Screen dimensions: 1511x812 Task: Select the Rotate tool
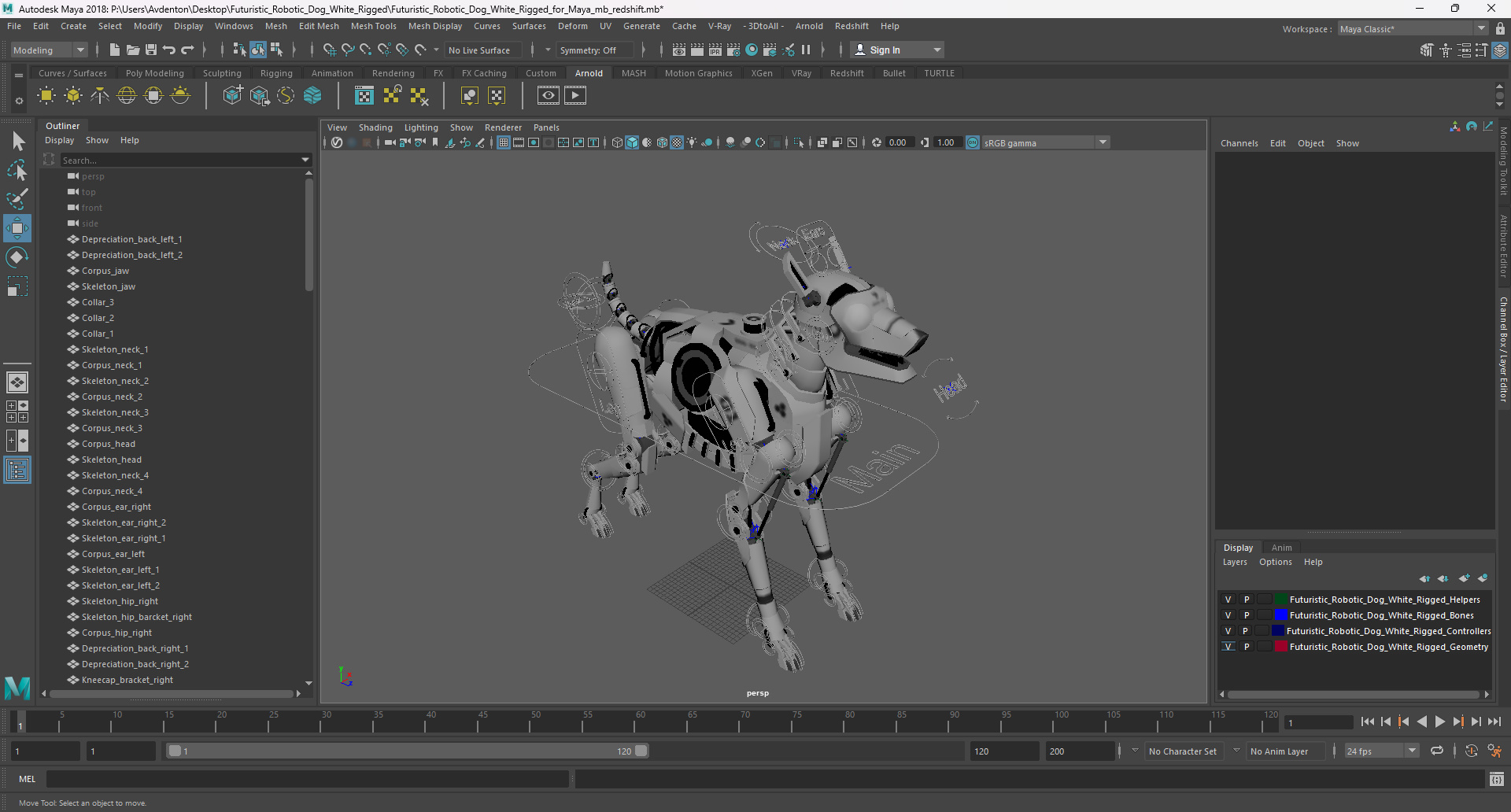coord(17,257)
